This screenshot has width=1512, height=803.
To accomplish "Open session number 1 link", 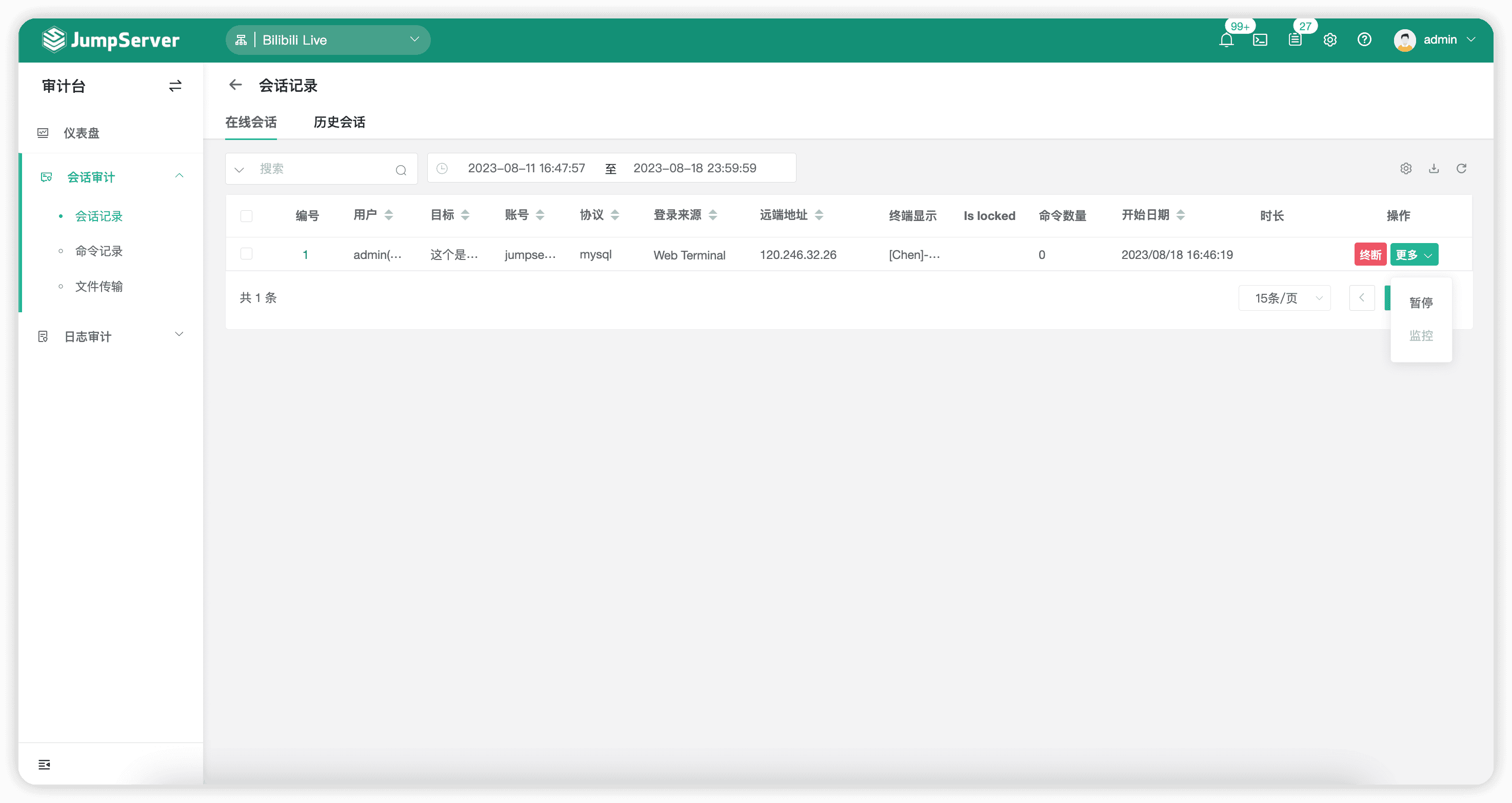I will [305, 255].
